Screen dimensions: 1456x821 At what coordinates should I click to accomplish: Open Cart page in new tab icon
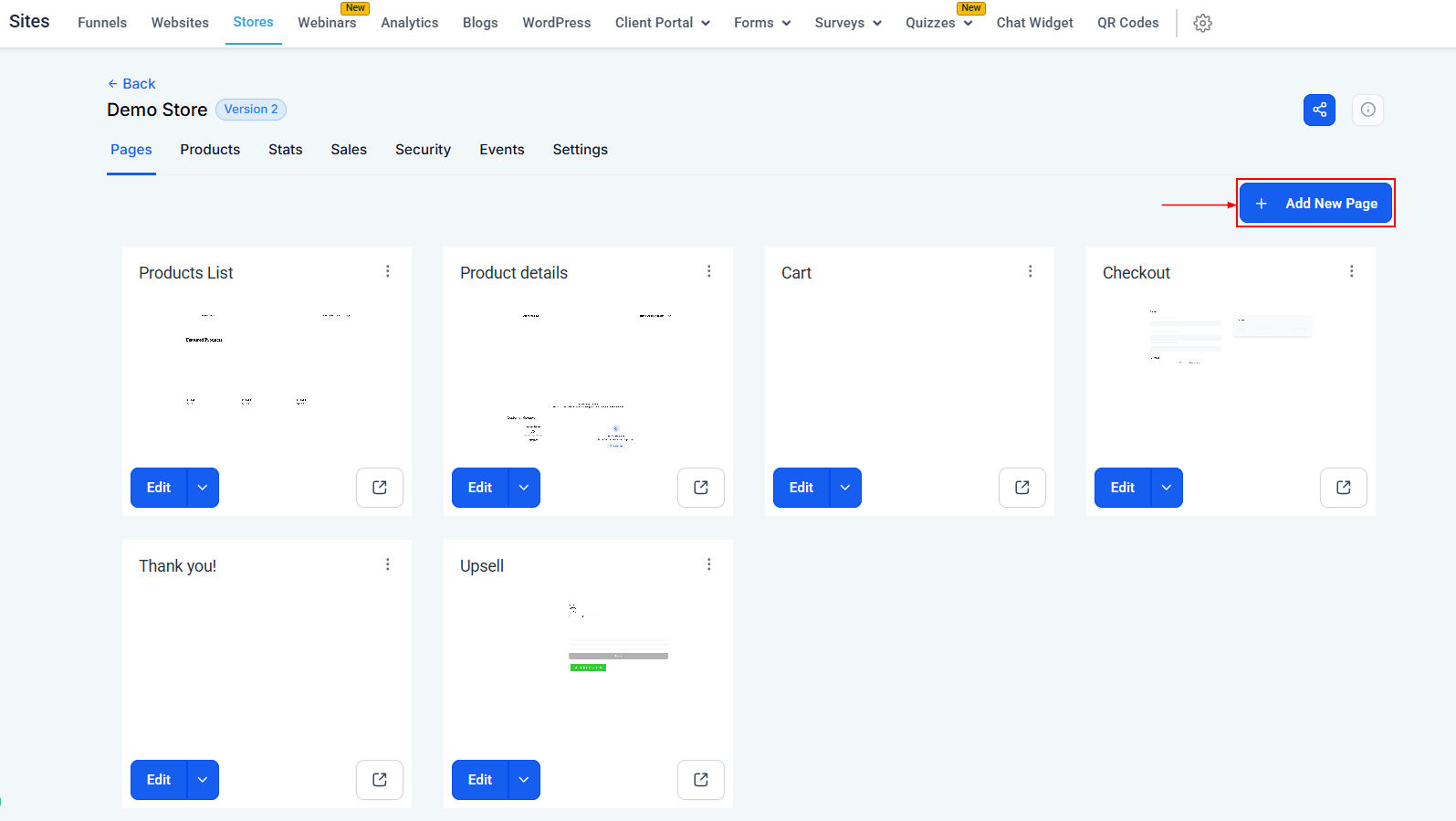(1021, 488)
